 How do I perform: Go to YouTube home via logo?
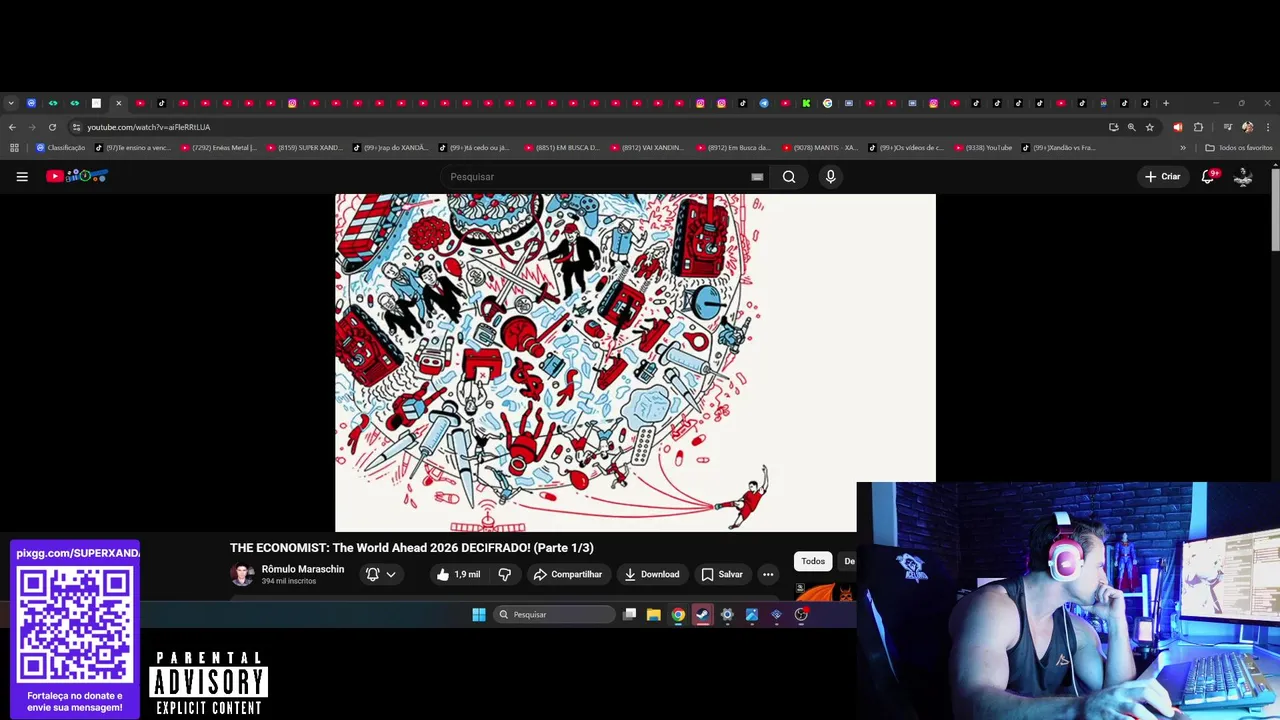coord(77,176)
